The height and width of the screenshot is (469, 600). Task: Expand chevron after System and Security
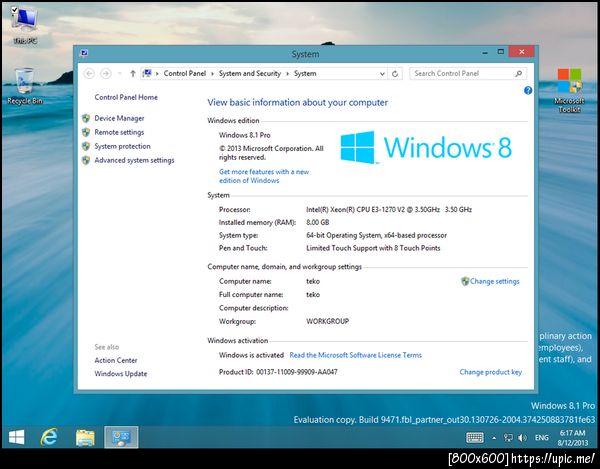(x=287, y=73)
